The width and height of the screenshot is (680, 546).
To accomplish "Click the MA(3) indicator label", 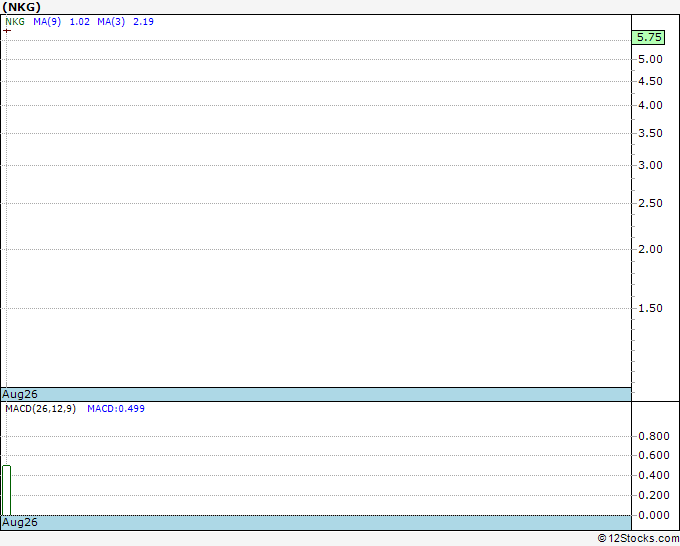I will click(x=111, y=22).
